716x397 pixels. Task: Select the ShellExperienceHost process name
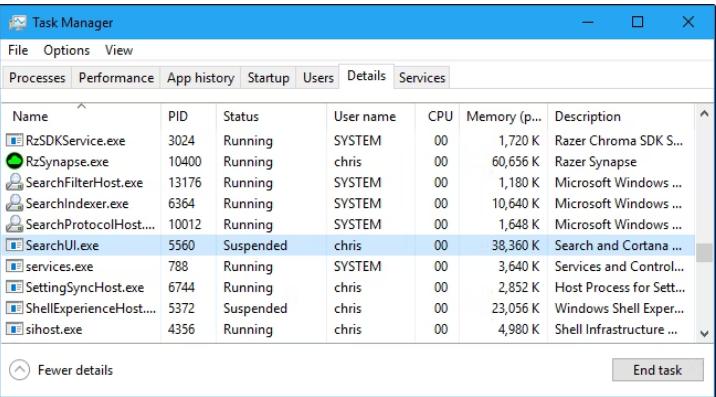pyautogui.click(x=91, y=309)
